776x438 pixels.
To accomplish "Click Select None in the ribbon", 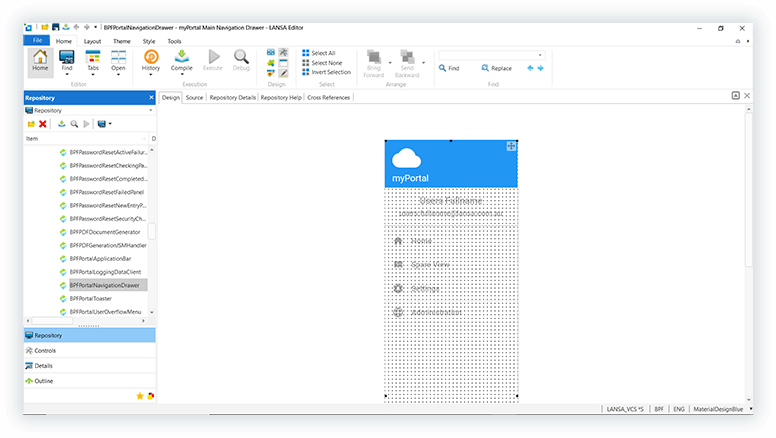I will 322,63.
